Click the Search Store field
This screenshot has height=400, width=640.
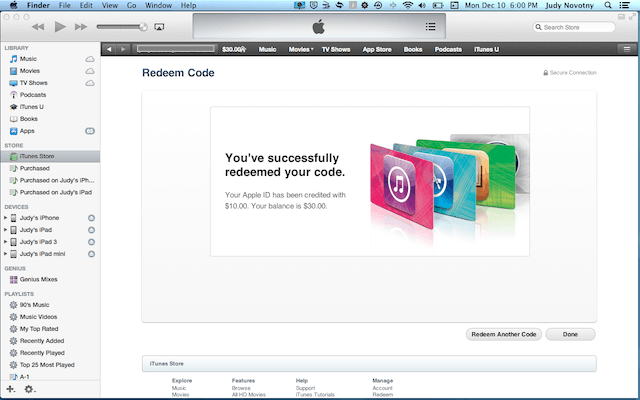[x=574, y=27]
